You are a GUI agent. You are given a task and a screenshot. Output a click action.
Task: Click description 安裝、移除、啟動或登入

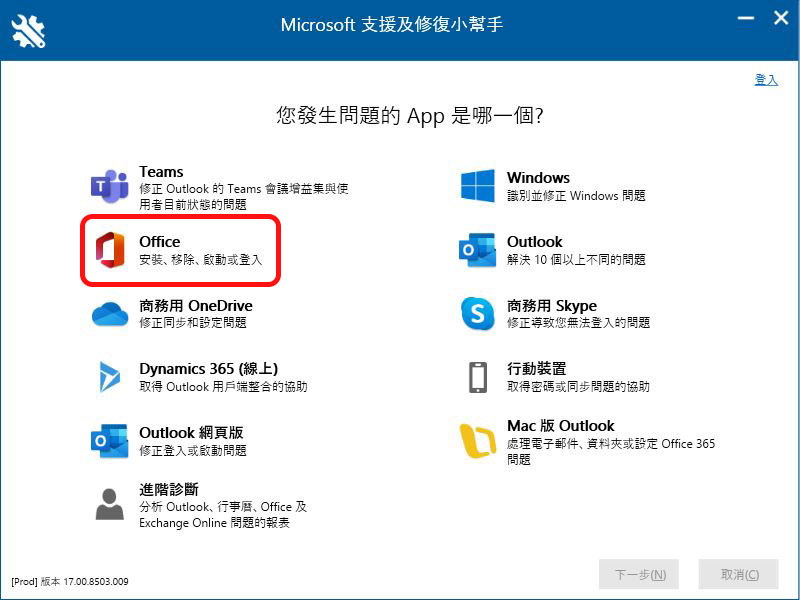coord(201,260)
